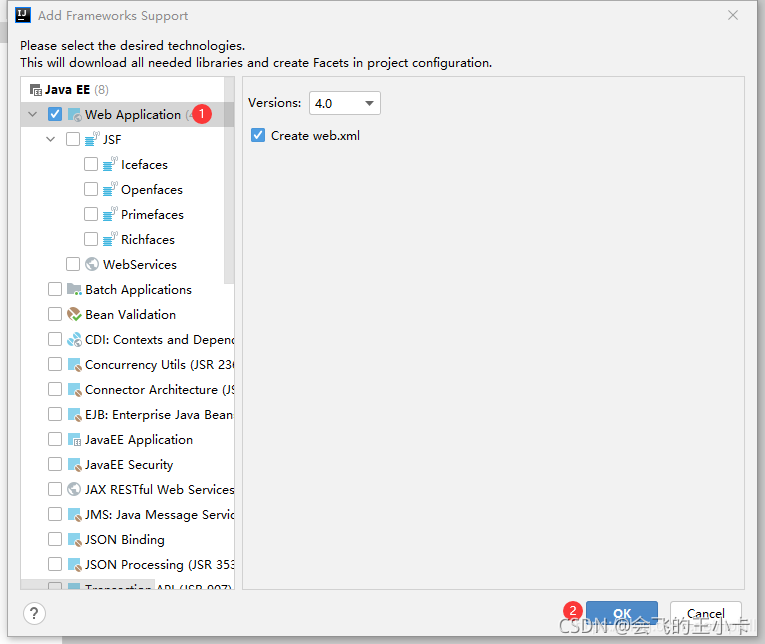Click the framework list vertical scrollbar
765x644 pixels.
point(229,181)
